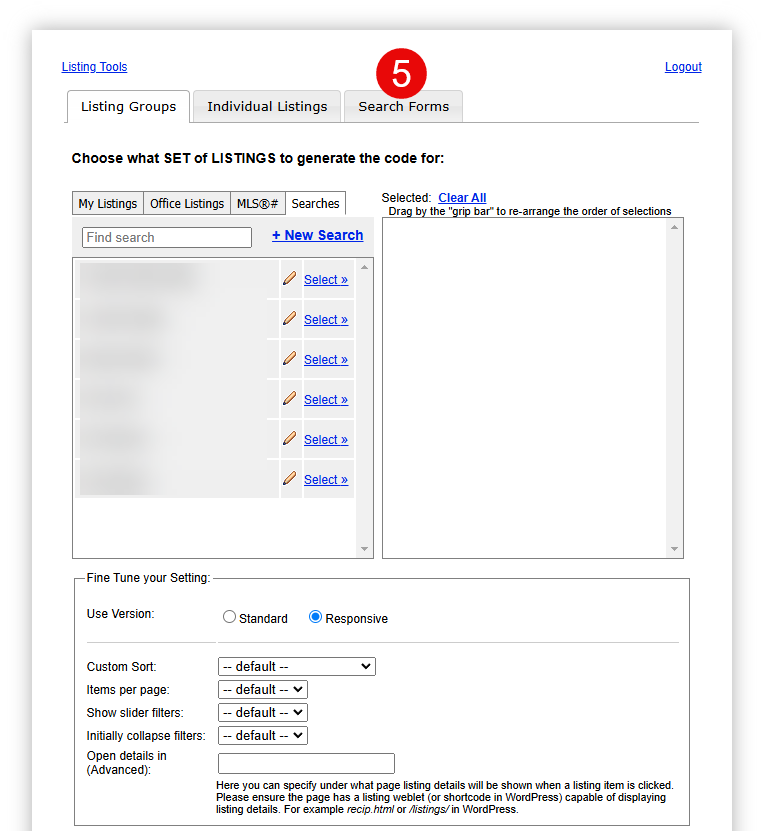The width and height of the screenshot is (769, 831).
Task: Switch to the Search Forms tab
Action: [x=403, y=107]
